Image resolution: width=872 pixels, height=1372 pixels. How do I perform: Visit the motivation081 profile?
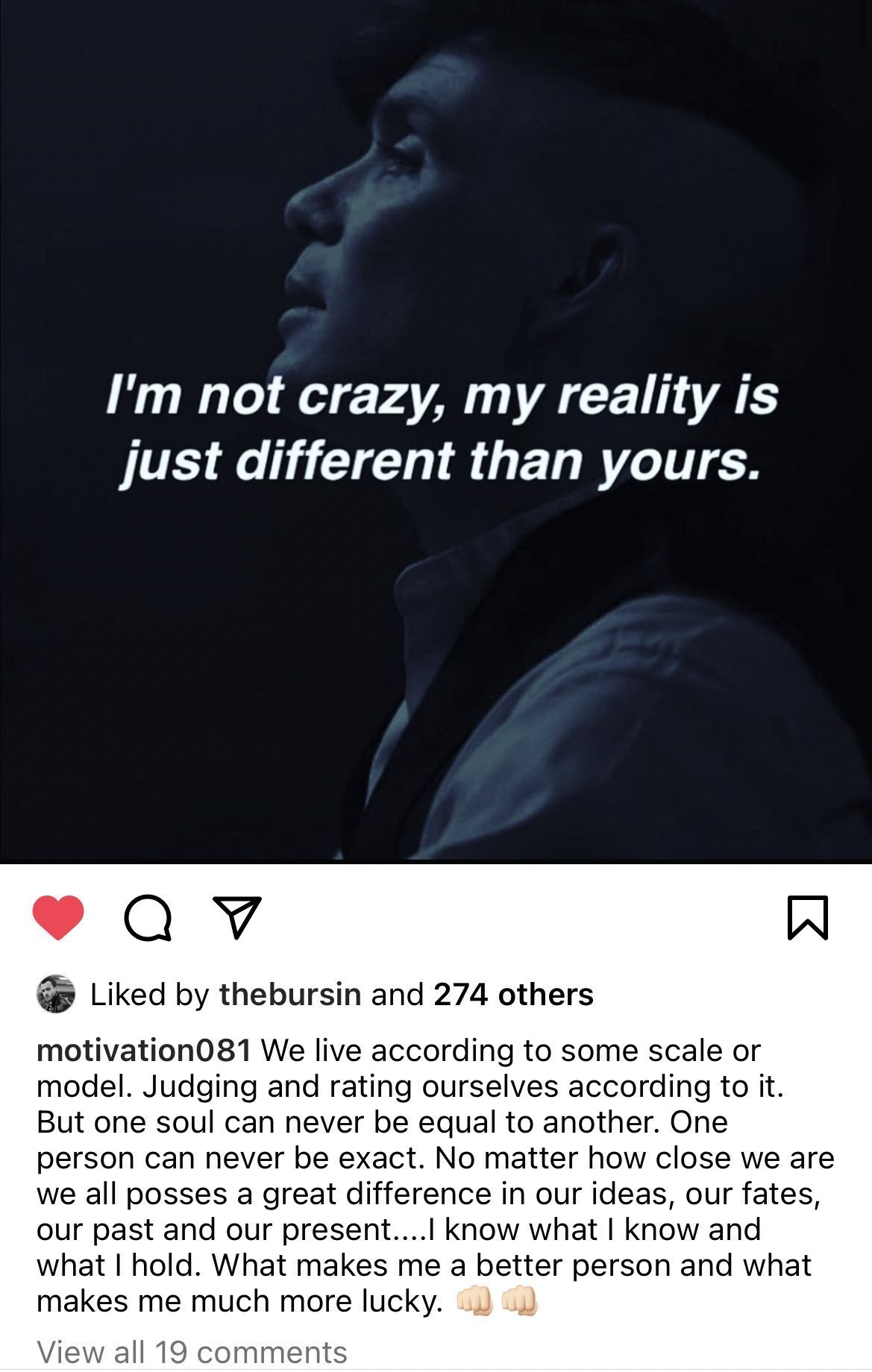(143, 1050)
